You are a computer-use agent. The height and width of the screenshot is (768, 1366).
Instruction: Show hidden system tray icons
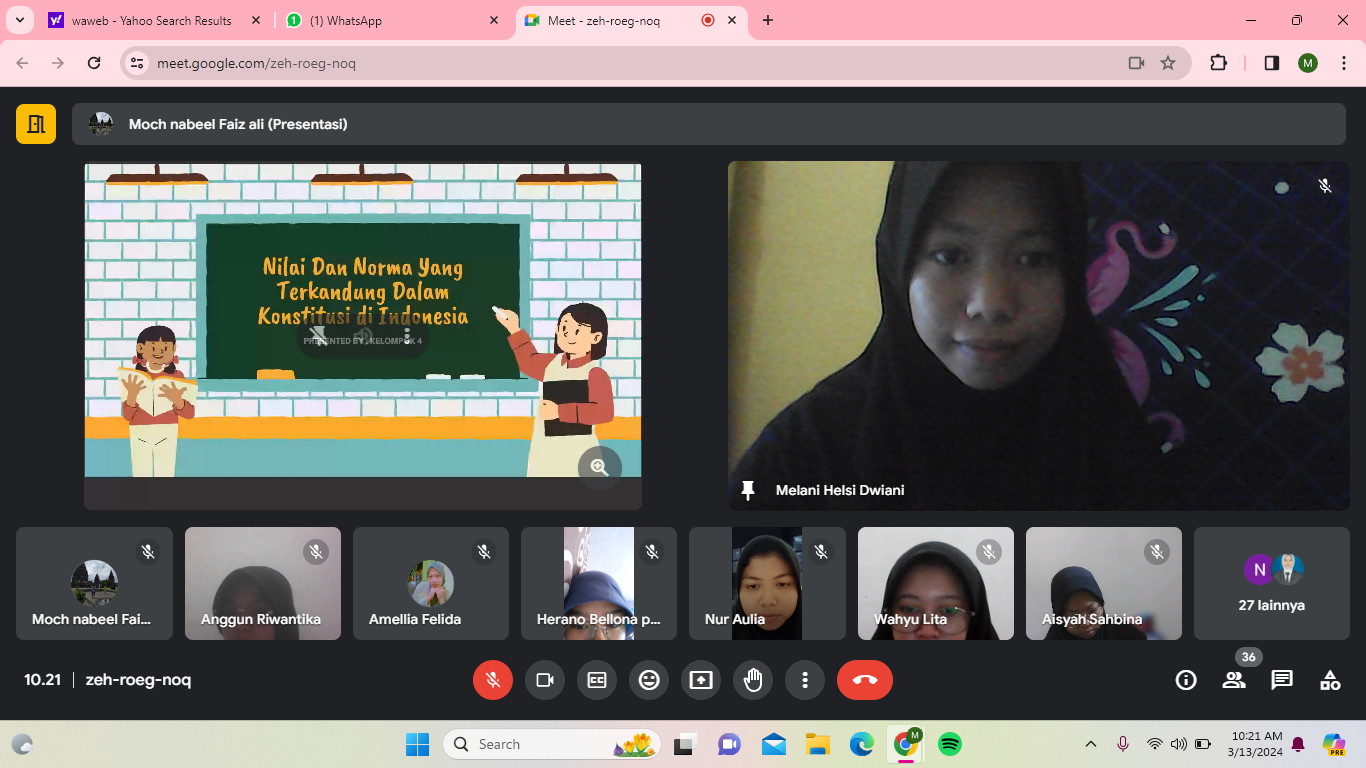(x=1091, y=744)
